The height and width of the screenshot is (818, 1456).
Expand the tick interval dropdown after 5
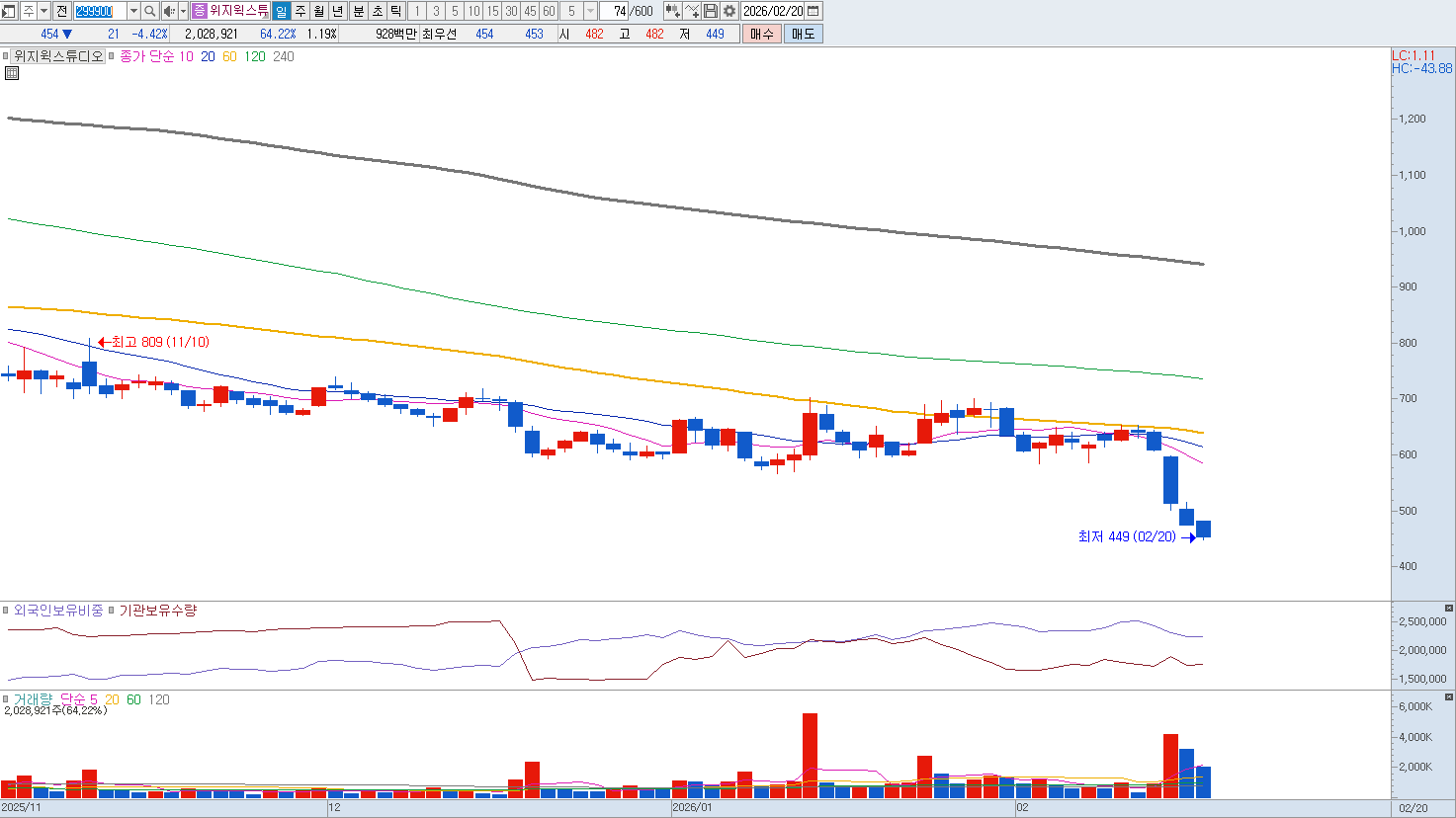tap(590, 11)
